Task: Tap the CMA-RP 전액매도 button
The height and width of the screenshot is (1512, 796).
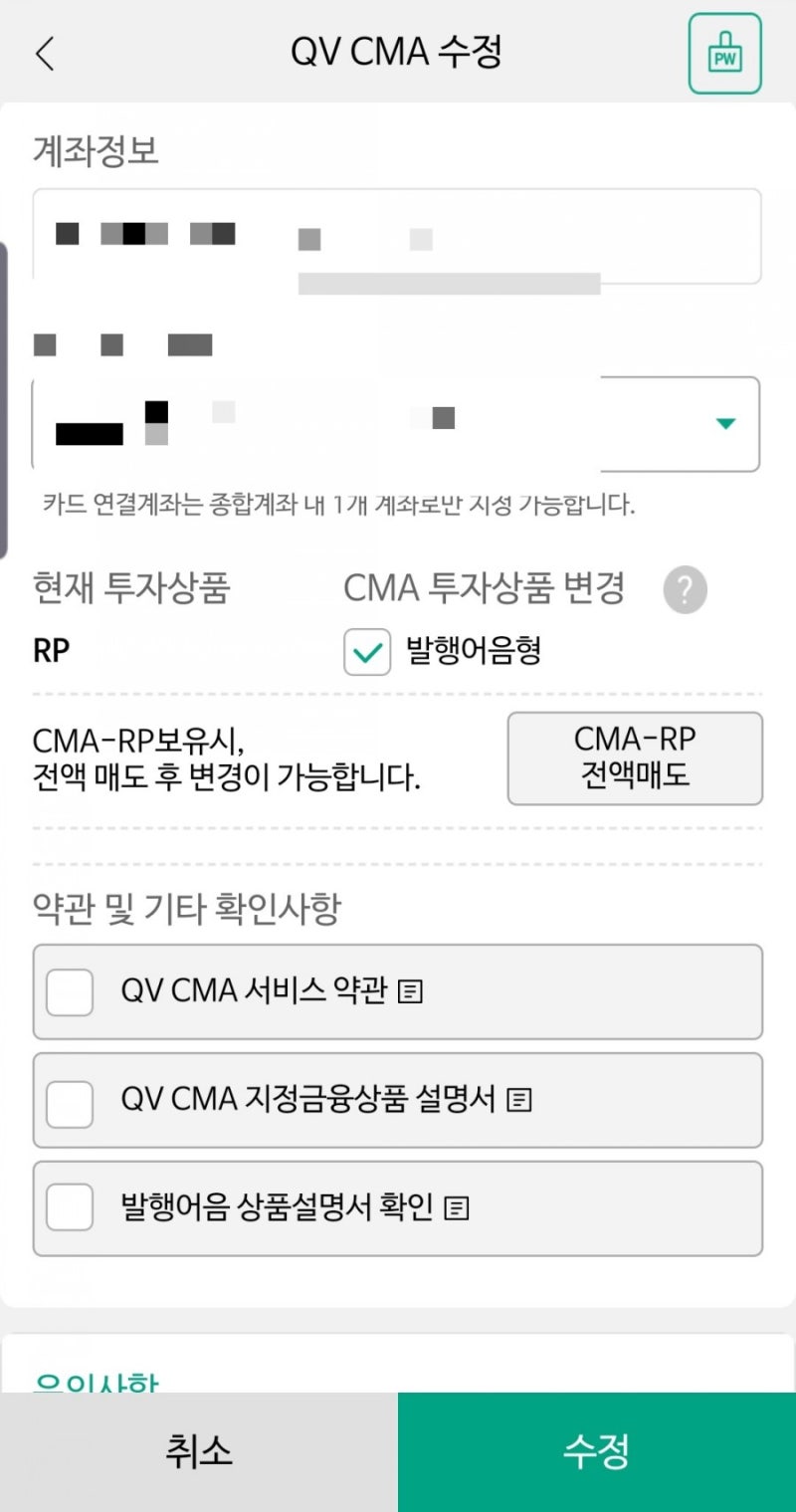Action: [635, 758]
